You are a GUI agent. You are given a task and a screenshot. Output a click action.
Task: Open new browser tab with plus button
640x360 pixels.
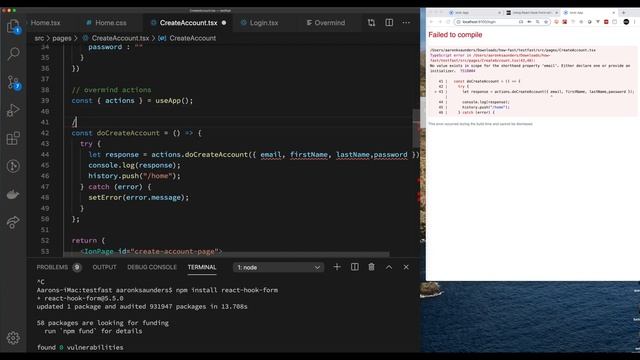[x=623, y=13]
